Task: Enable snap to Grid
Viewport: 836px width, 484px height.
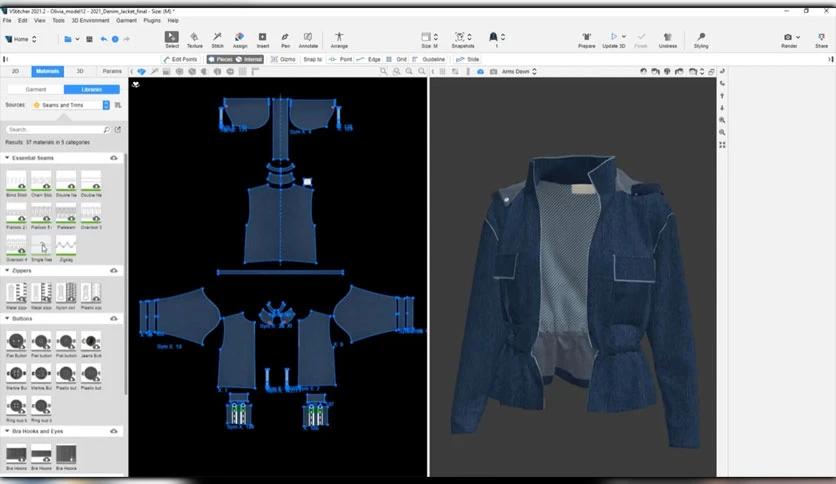Action: [397, 59]
